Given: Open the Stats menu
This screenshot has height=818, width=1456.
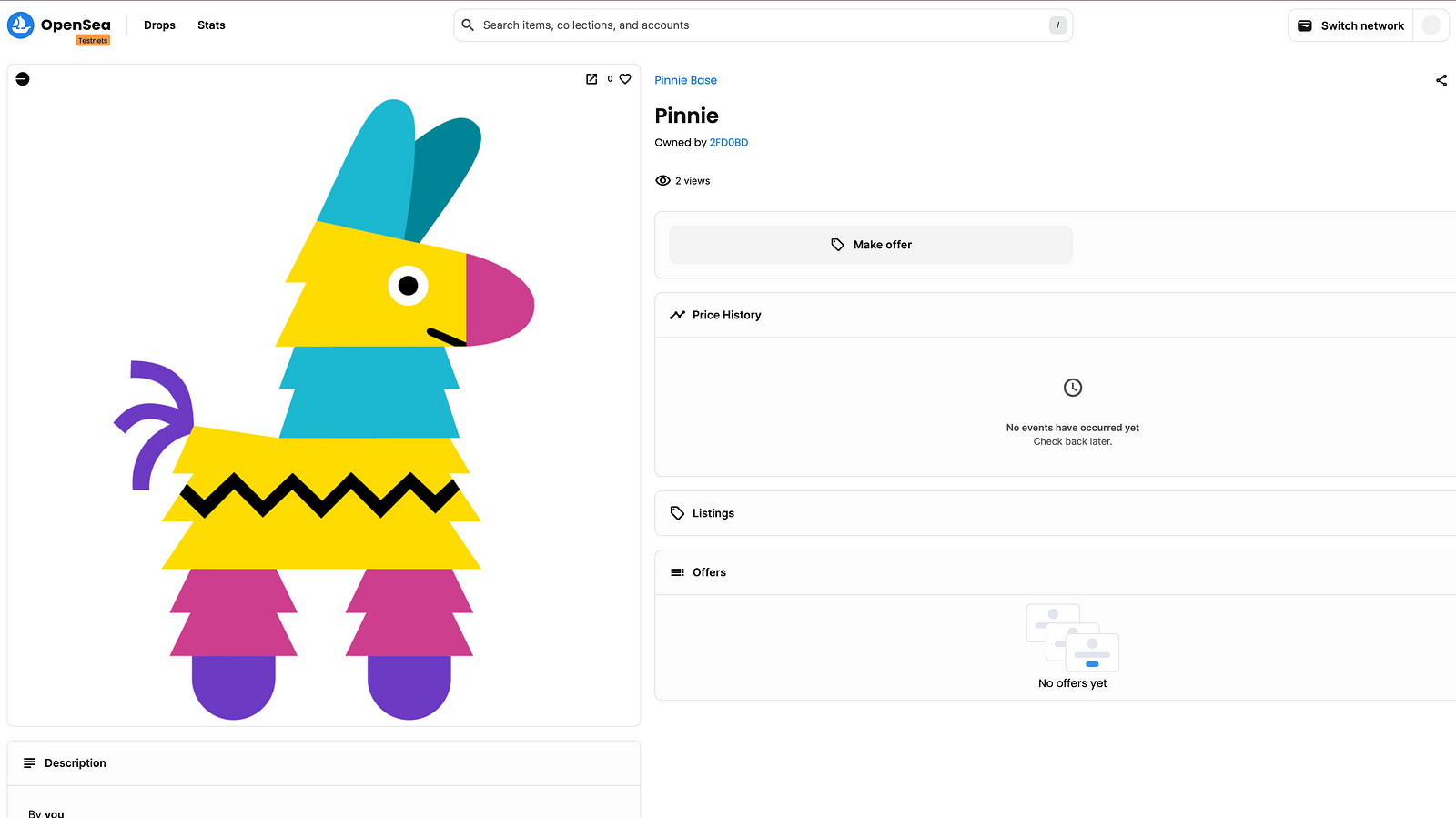Looking at the screenshot, I should (x=211, y=25).
